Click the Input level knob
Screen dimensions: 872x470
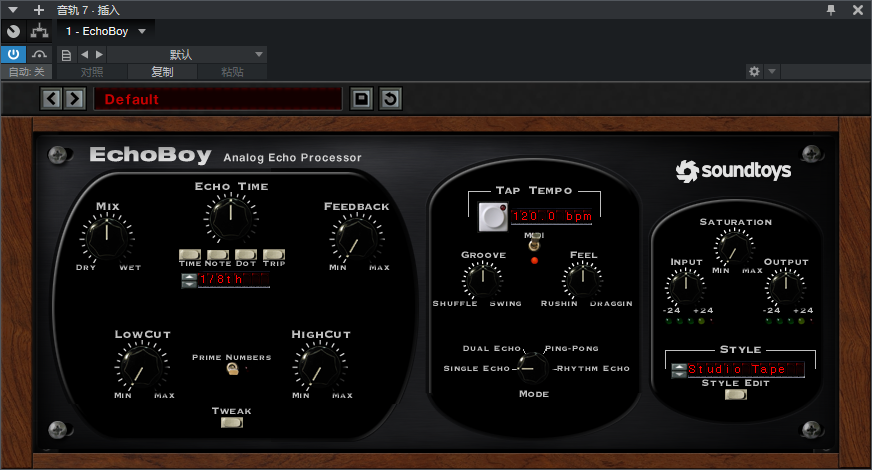[686, 287]
